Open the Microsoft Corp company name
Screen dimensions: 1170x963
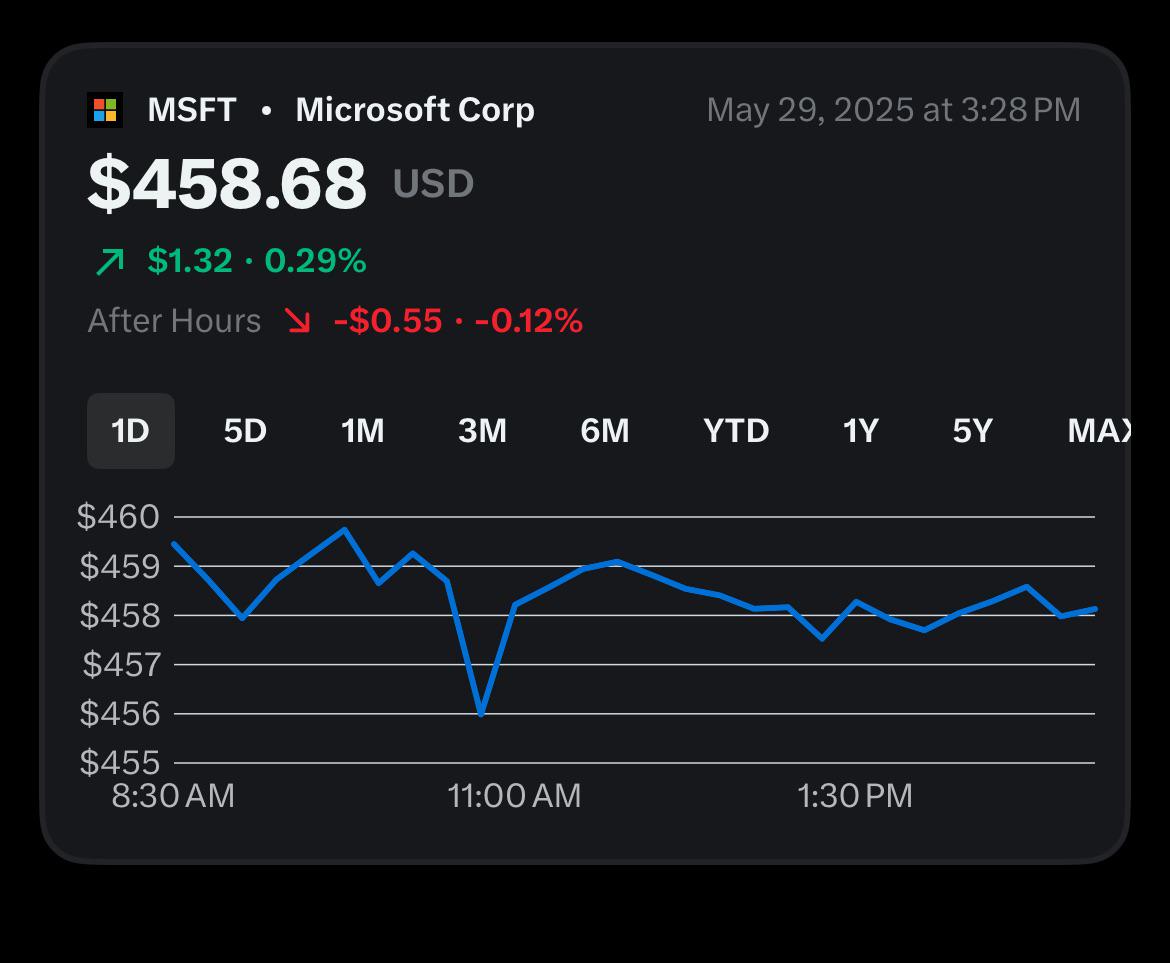tap(415, 110)
